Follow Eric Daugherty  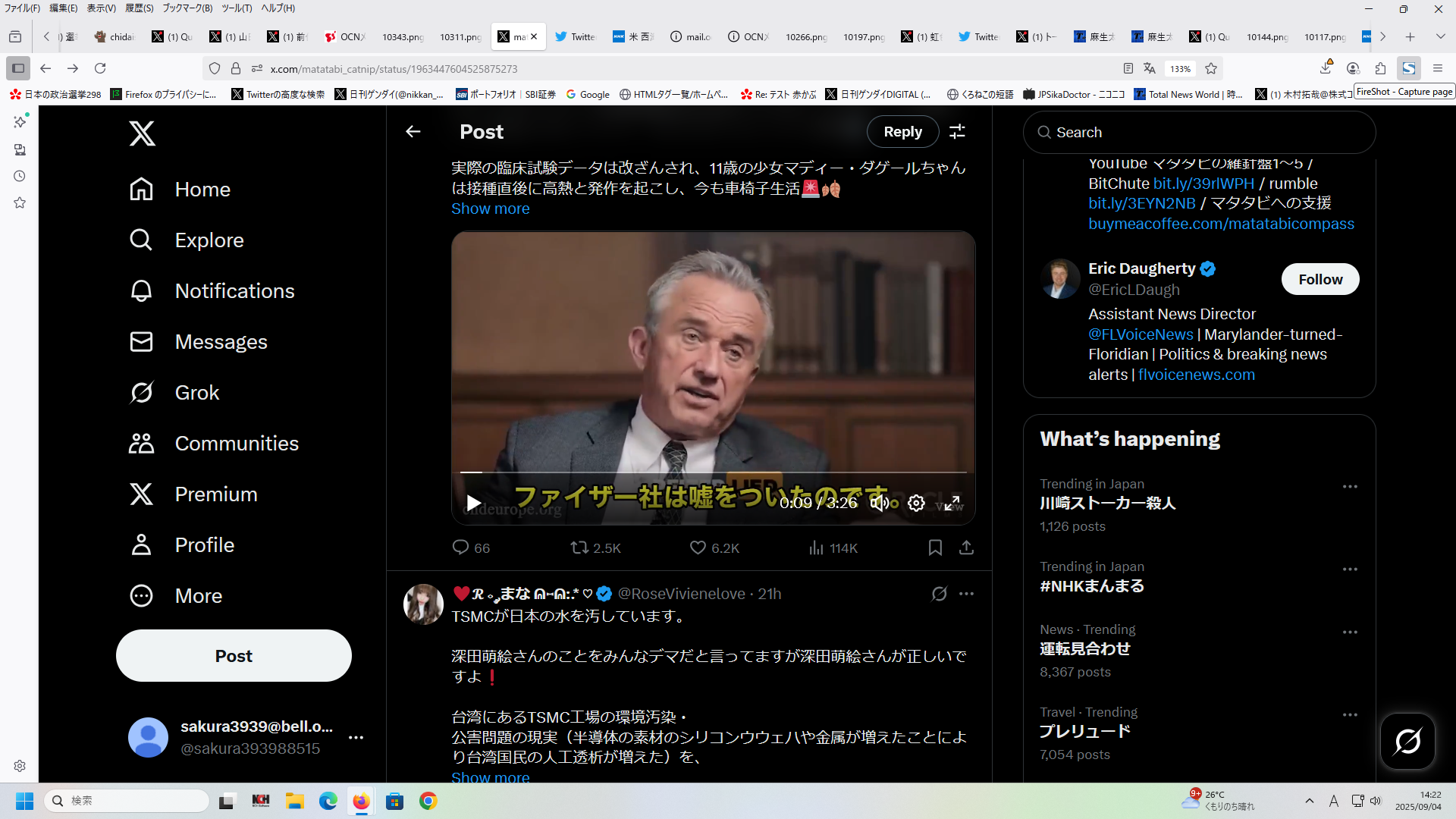coord(1319,279)
